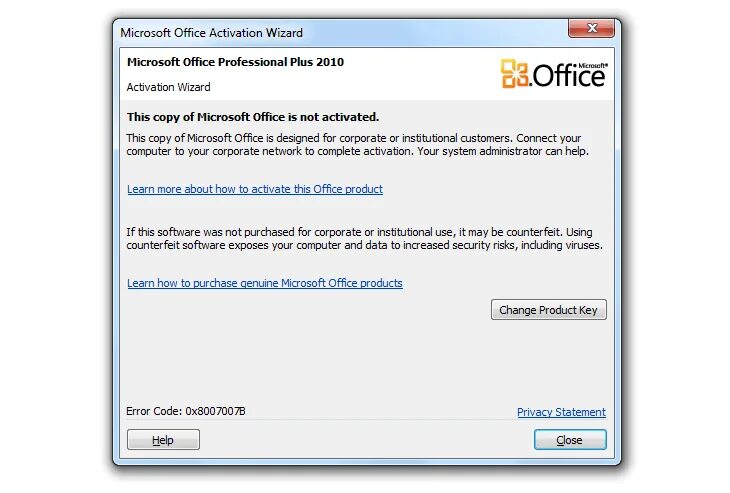Screen dimensions: 730x493
Task: Open Learn how to purchase genuine products link
Action: (x=264, y=283)
